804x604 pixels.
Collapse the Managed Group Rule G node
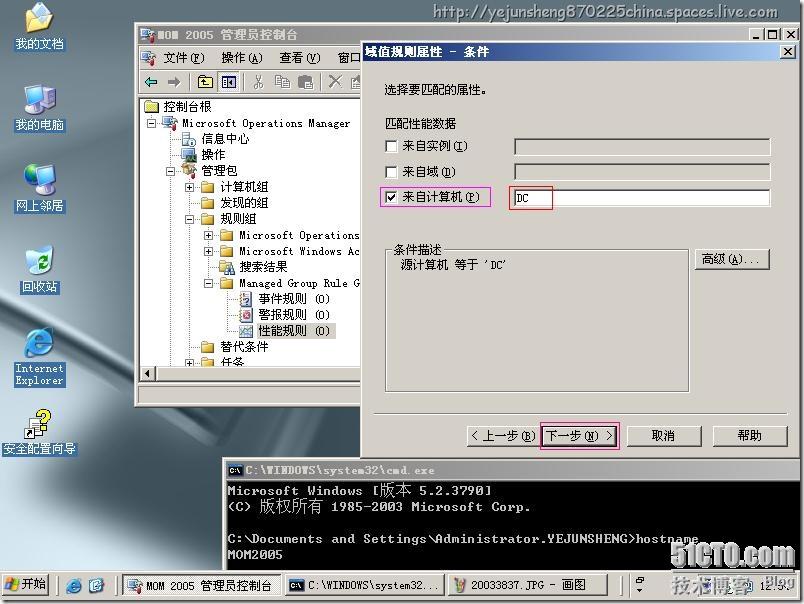pyautogui.click(x=208, y=283)
